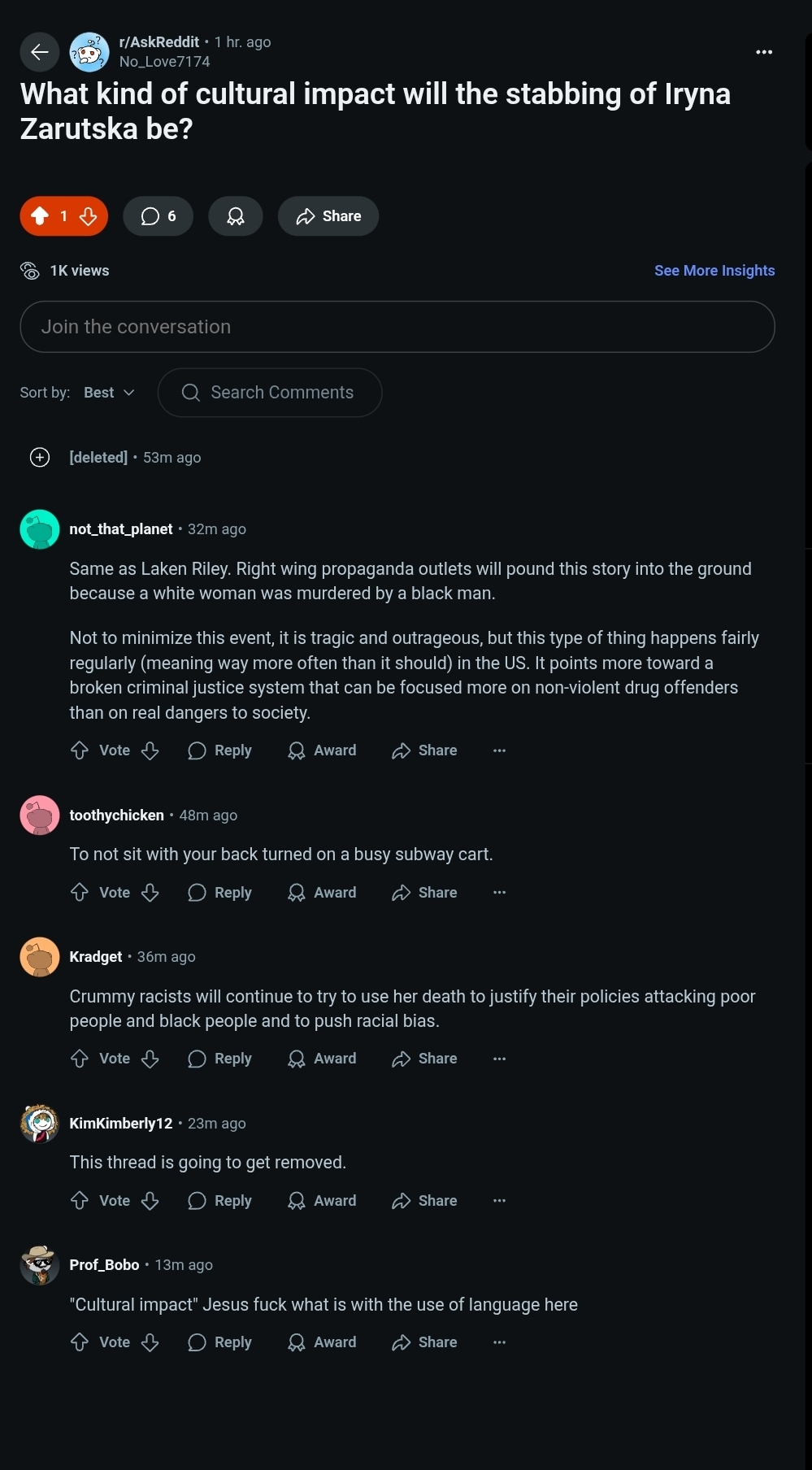The width and height of the screenshot is (812, 1470).
Task: Open more options on Kradget's comment
Action: [x=499, y=1059]
